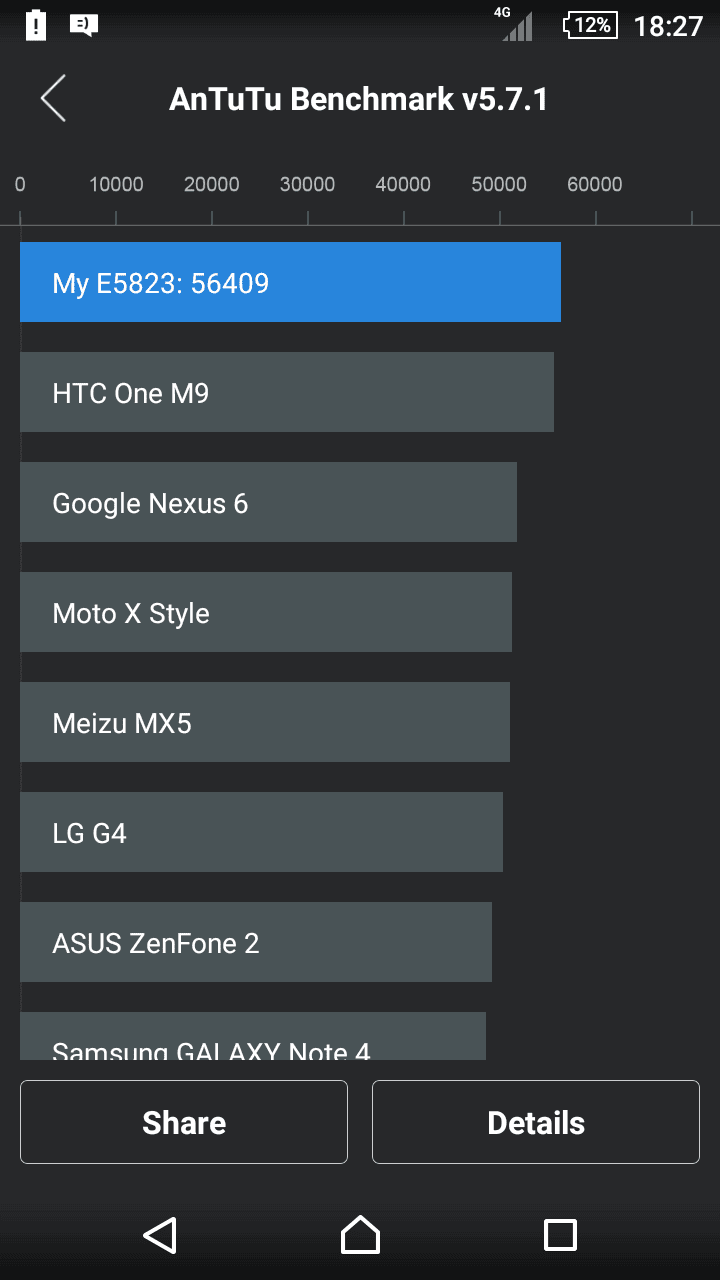The image size is (720, 1280).
Task: Tap the 18:27 clock in status bar
Action: pyautogui.click(x=669, y=26)
